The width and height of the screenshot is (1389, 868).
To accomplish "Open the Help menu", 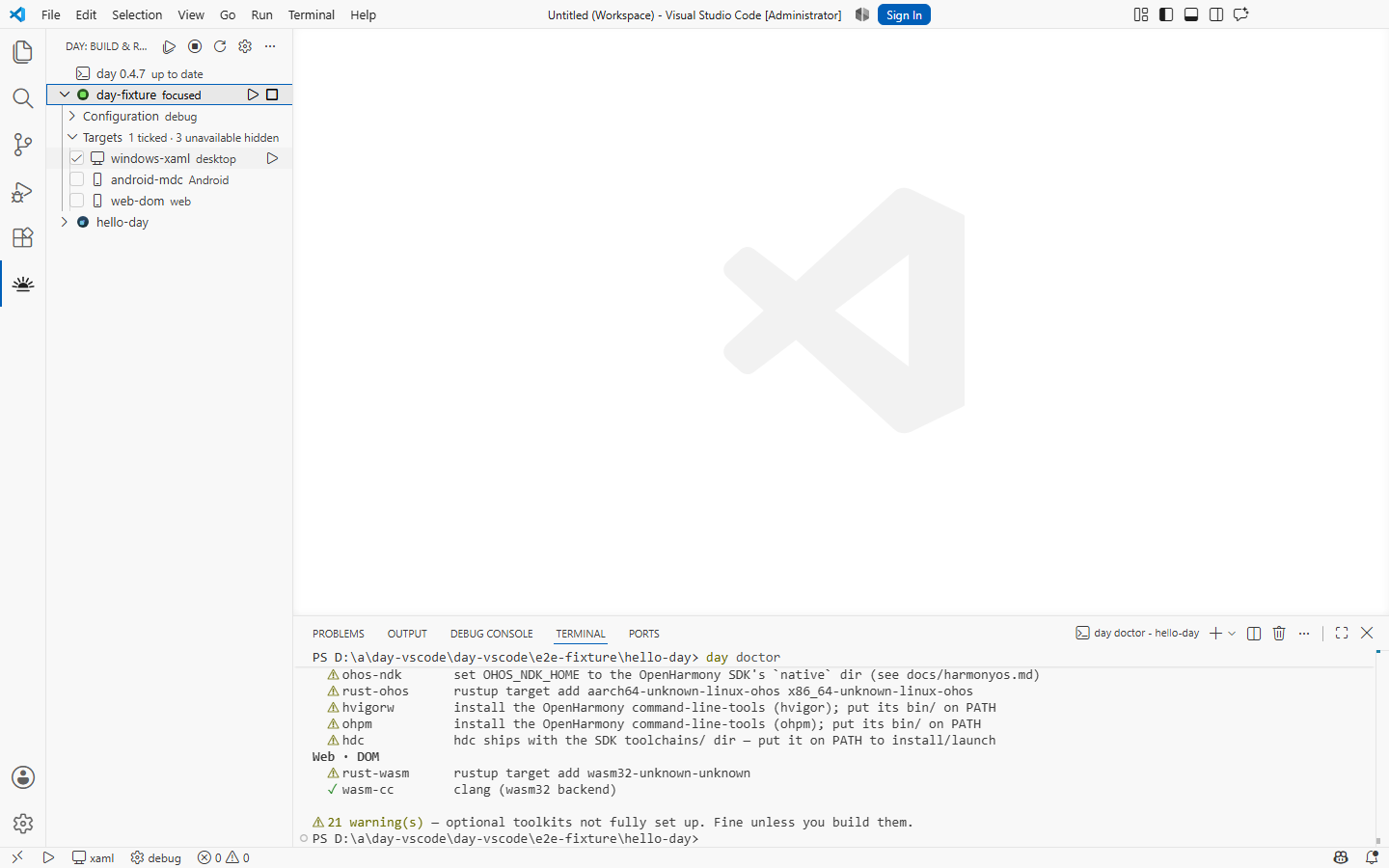I will click(x=363, y=14).
